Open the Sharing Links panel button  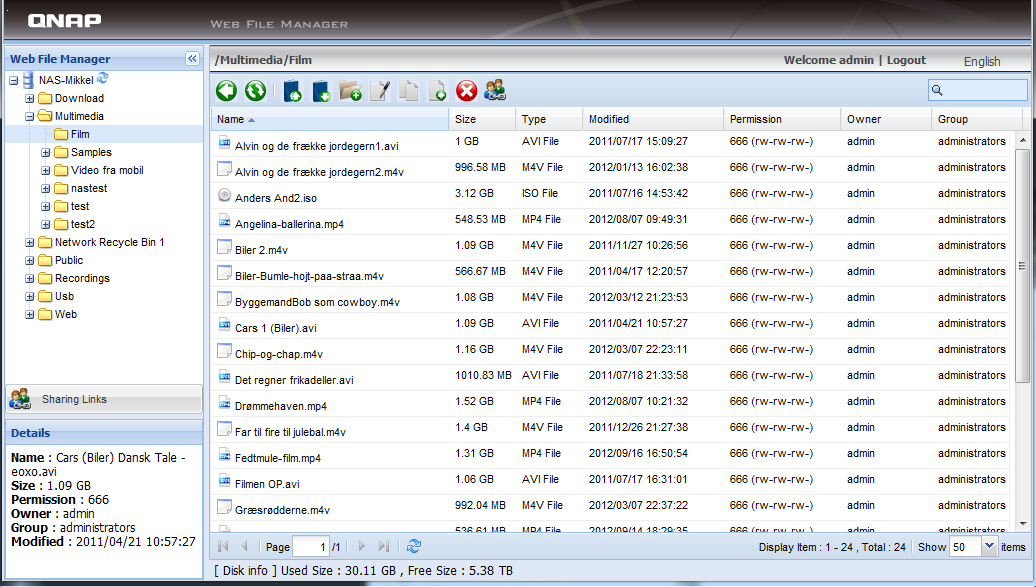click(104, 399)
